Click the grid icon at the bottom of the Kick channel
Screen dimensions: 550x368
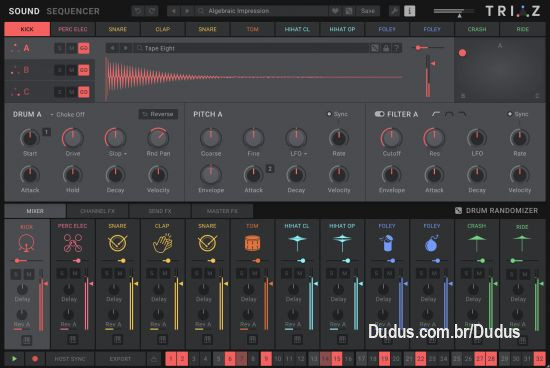coord(27,340)
